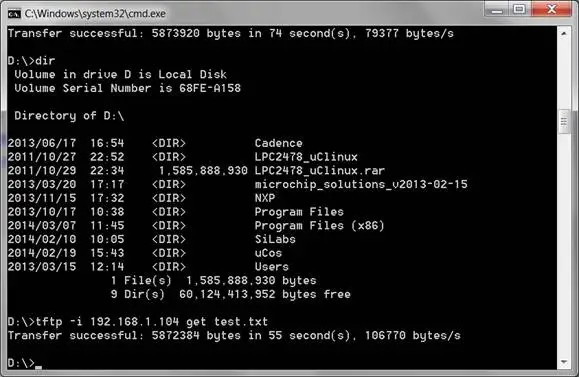The height and width of the screenshot is (377, 579).
Task: Click the <DIR> marker in the uCos row
Action: pyautogui.click(x=169, y=253)
